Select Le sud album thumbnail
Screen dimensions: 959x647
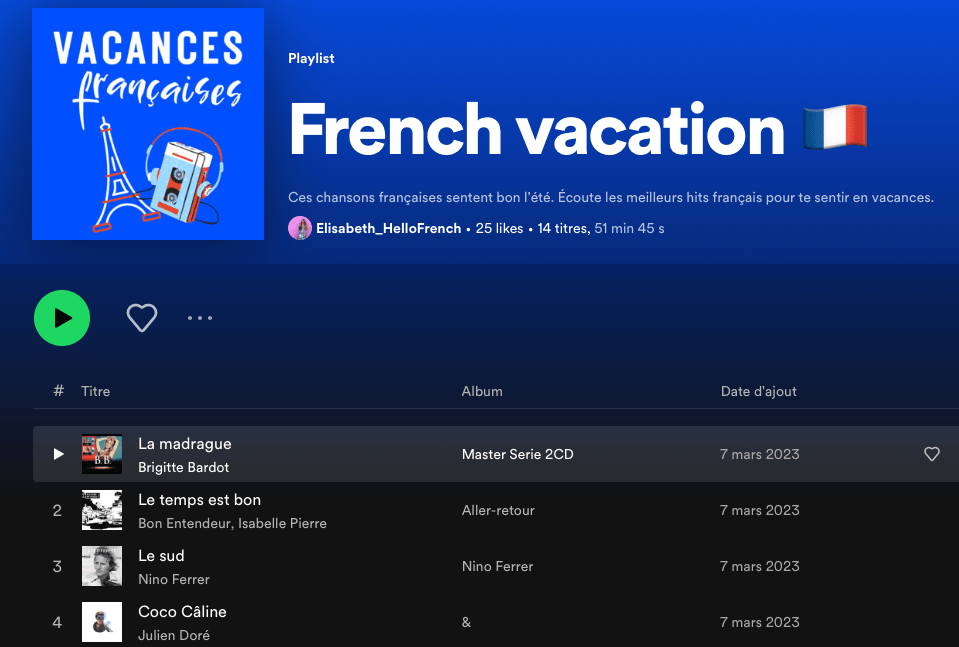click(102, 566)
